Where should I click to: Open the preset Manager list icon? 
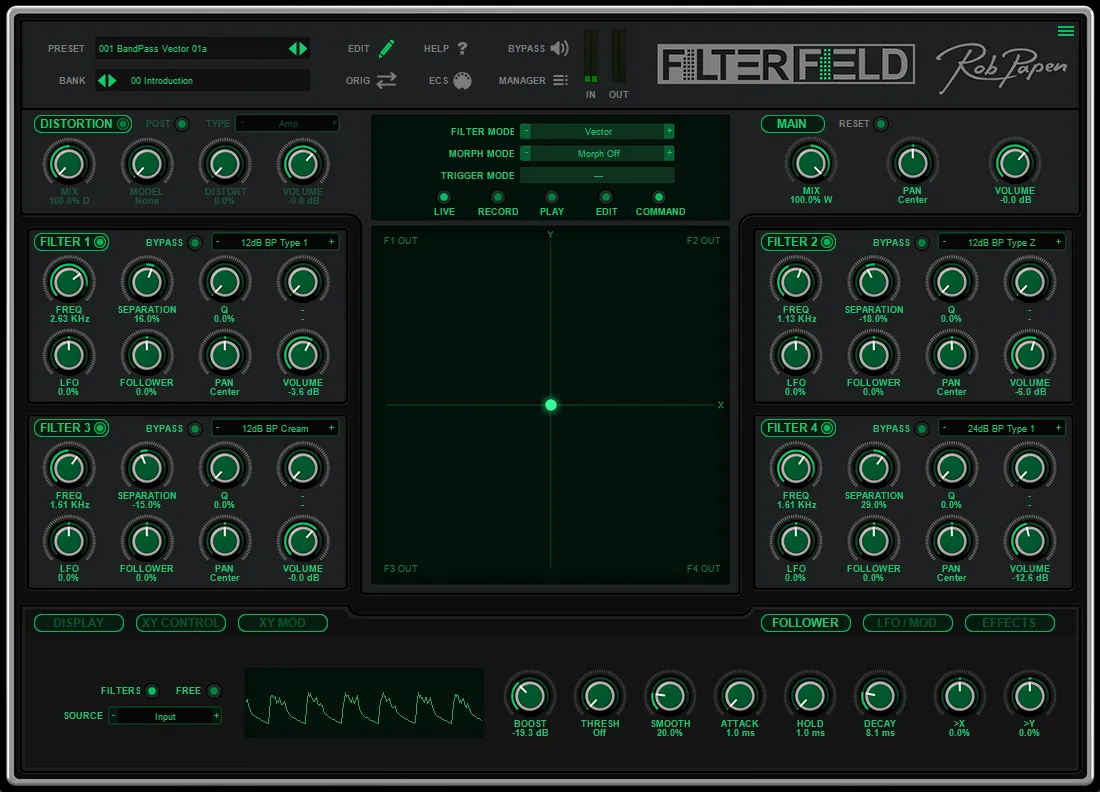(560, 80)
